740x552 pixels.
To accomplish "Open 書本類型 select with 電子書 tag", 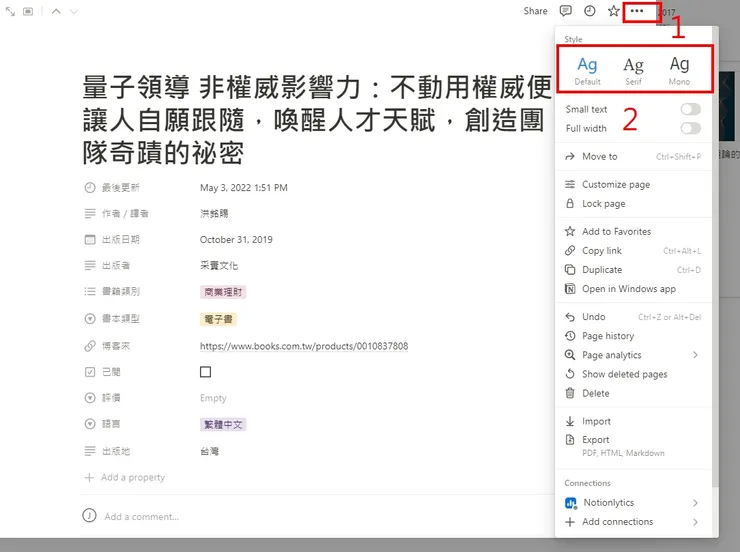I will coord(218,319).
